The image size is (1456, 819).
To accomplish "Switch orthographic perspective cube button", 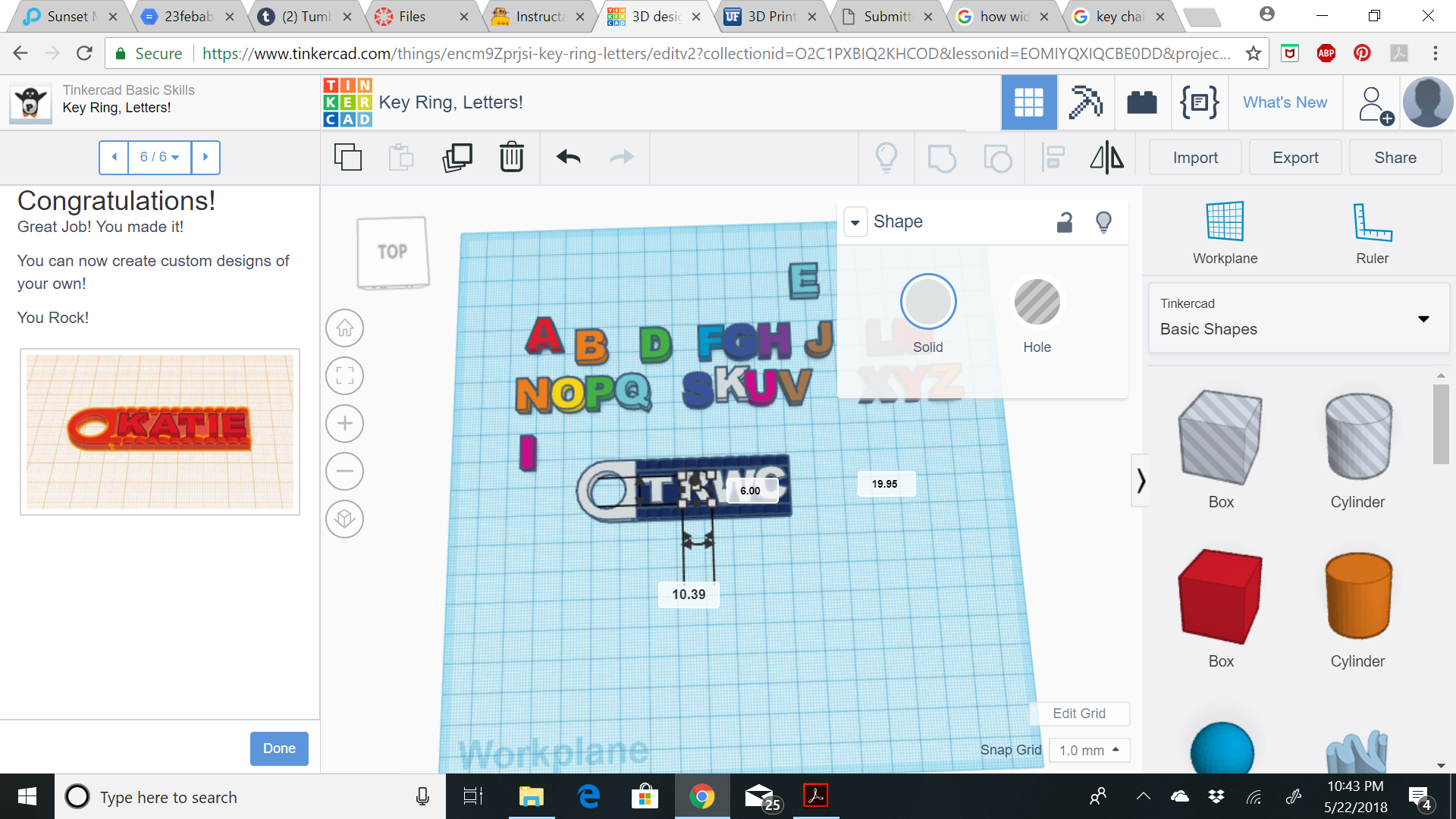I will click(345, 519).
